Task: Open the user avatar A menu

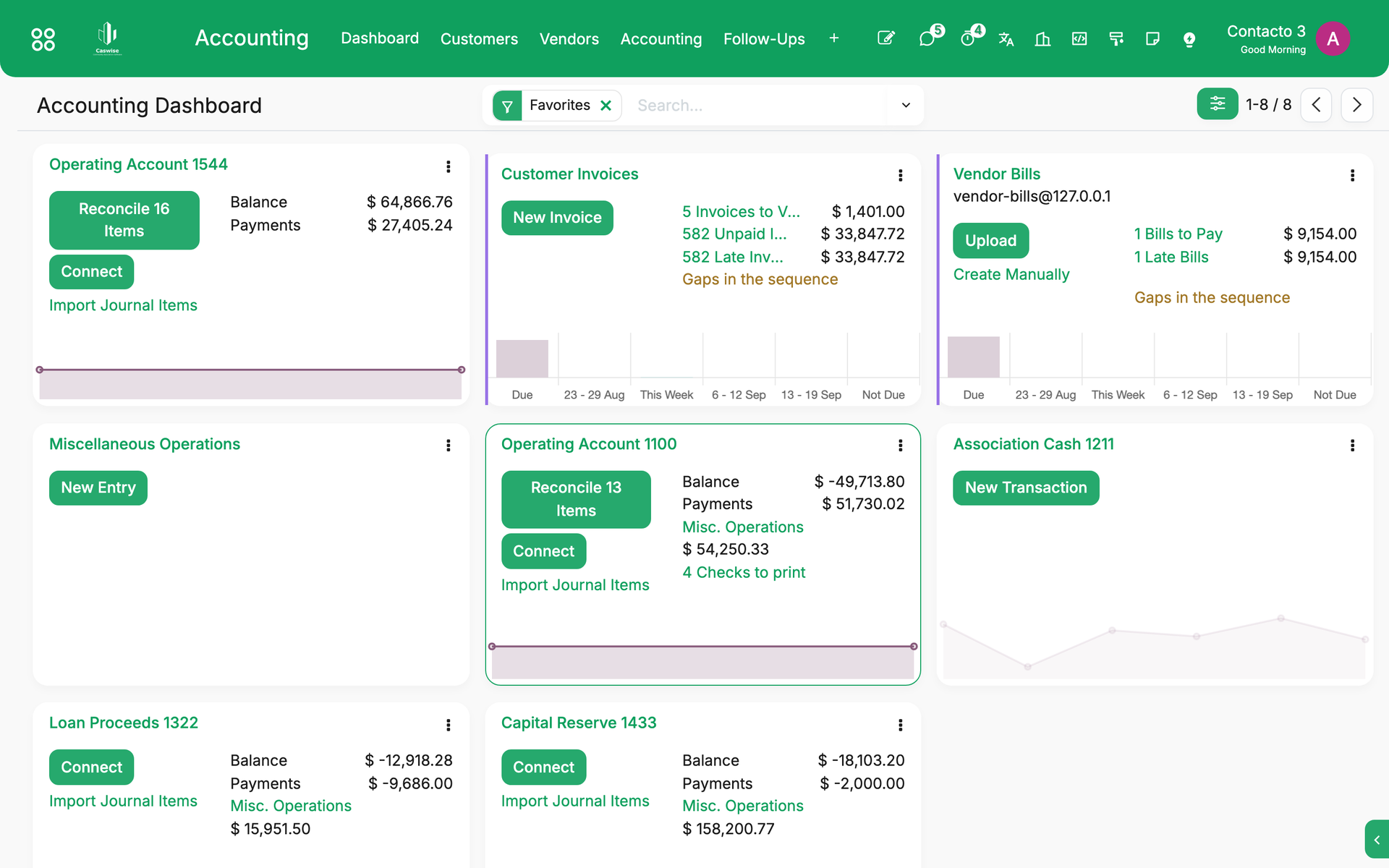Action: pyautogui.click(x=1333, y=39)
